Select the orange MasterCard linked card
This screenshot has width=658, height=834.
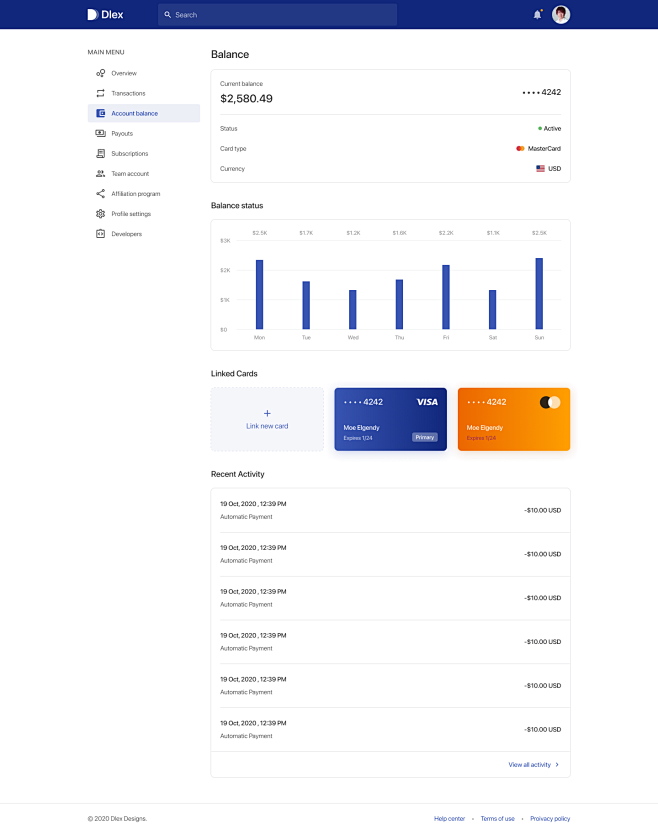coord(513,419)
